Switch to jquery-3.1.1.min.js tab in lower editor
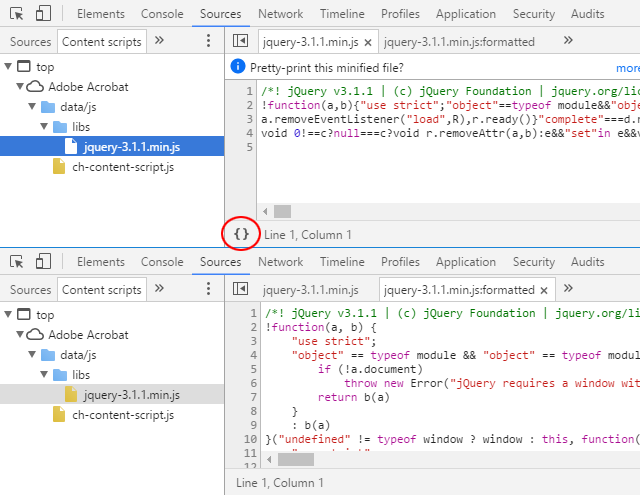Viewport: 640px width, 495px height. pyautogui.click(x=311, y=290)
